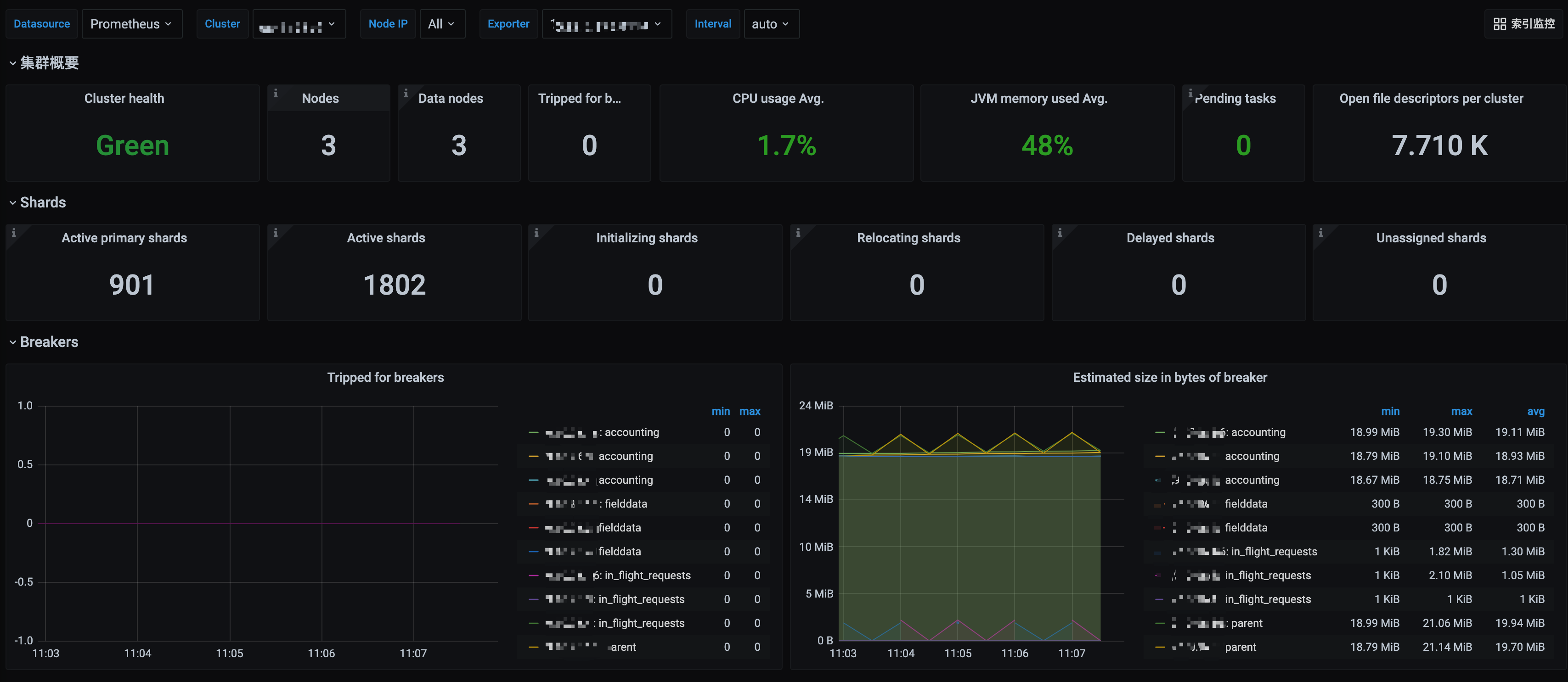This screenshot has width=1568, height=682.
Task: Open Tripped for breakers panel title menu
Action: [x=385, y=377]
